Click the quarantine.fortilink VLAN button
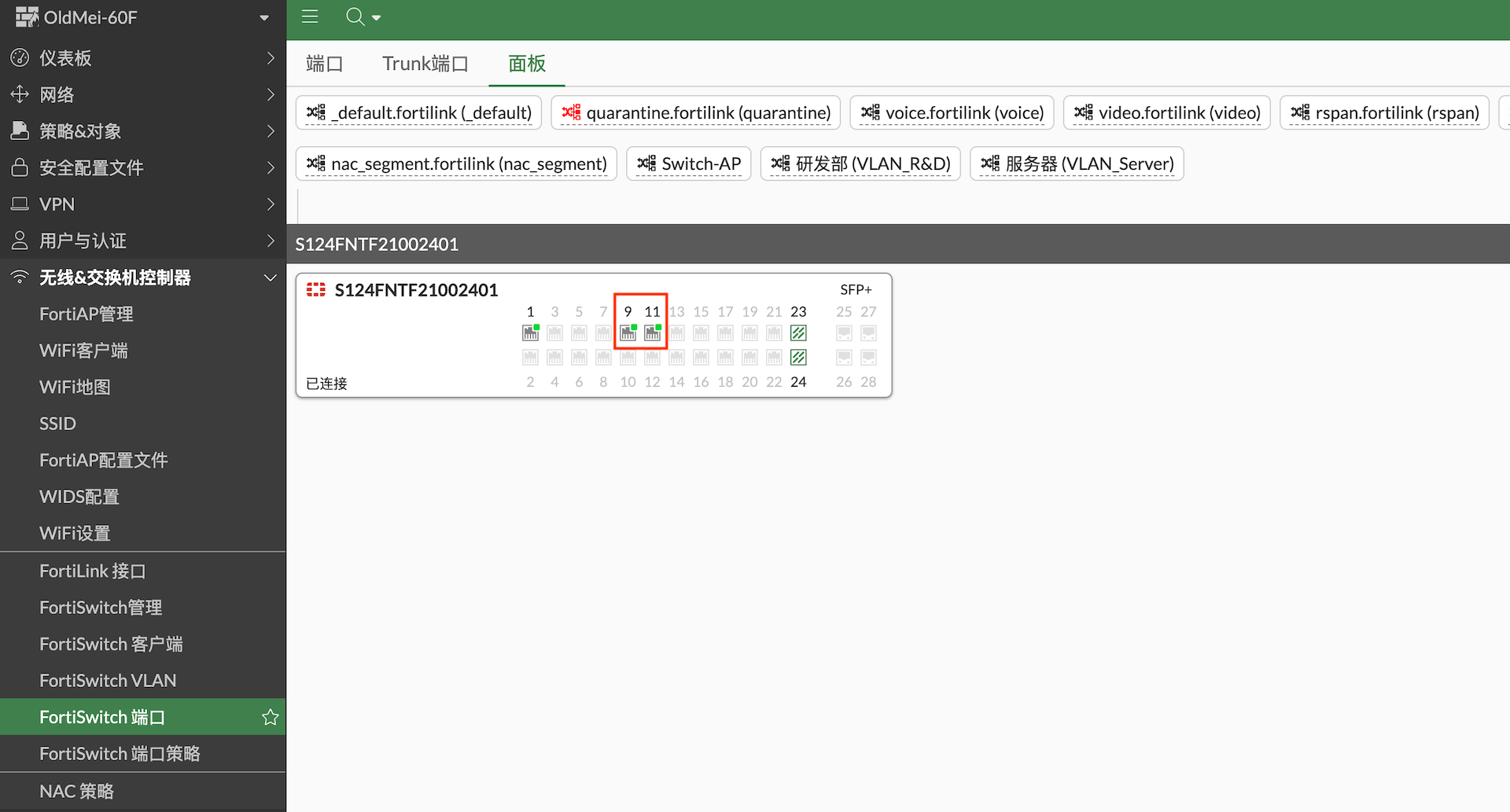The width and height of the screenshot is (1510, 812). coord(696,112)
